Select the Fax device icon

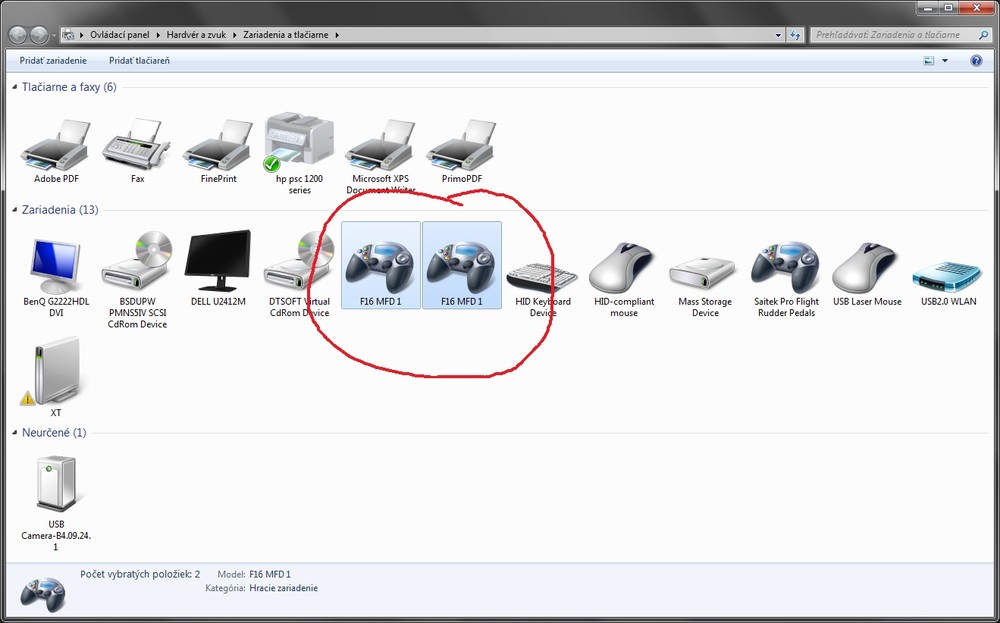pos(137,145)
